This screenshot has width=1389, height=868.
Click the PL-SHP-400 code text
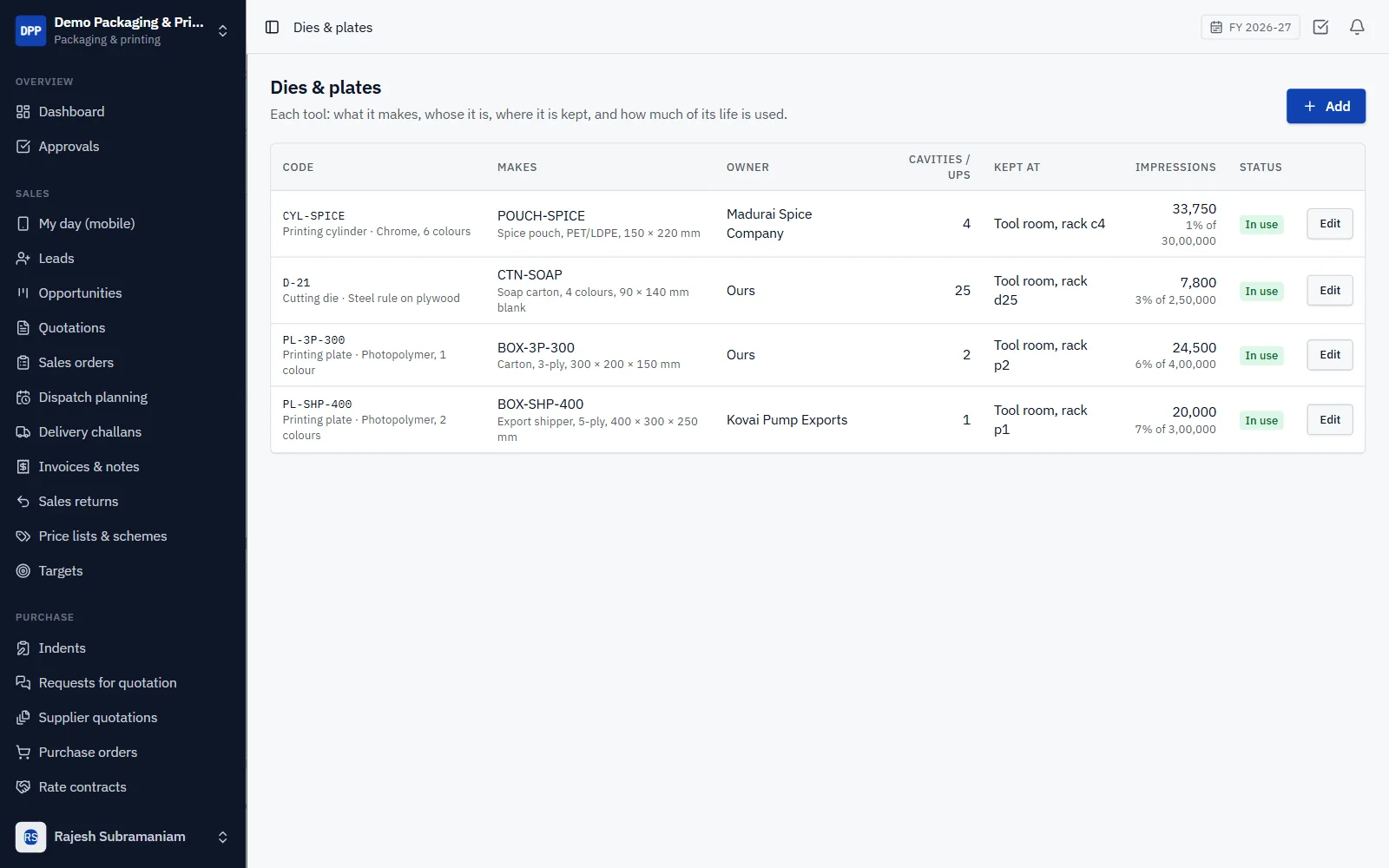(x=317, y=404)
